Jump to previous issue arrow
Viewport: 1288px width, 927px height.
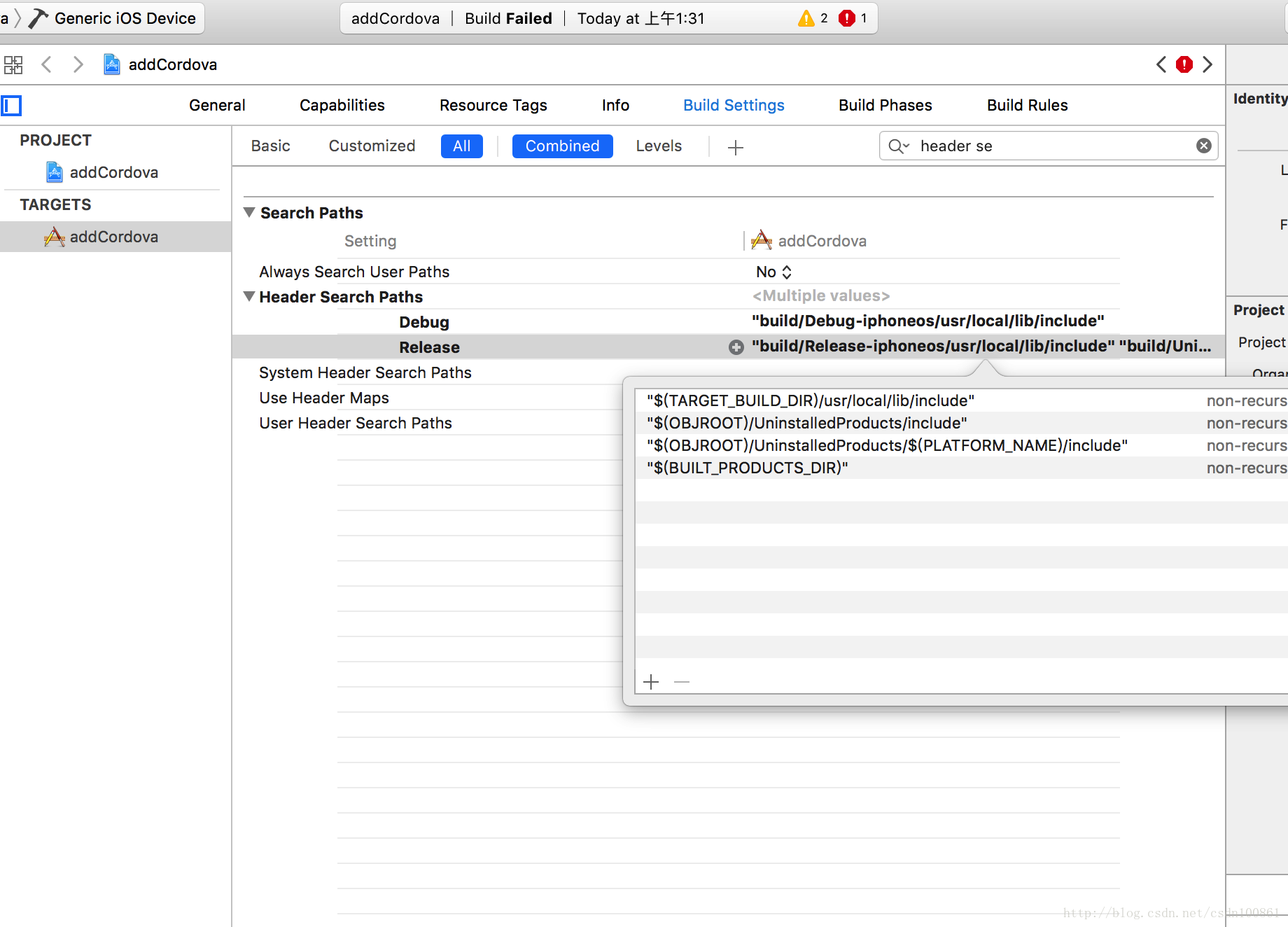tap(1161, 64)
